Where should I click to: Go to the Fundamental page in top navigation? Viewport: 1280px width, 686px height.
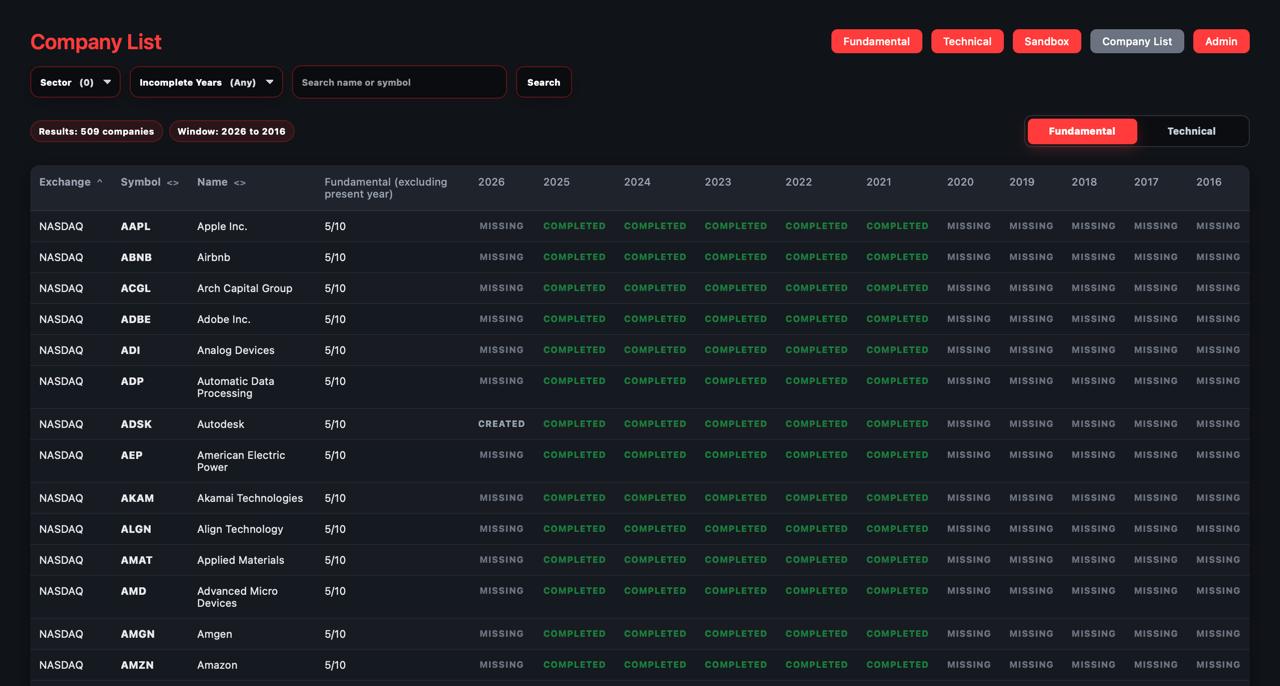(x=876, y=41)
